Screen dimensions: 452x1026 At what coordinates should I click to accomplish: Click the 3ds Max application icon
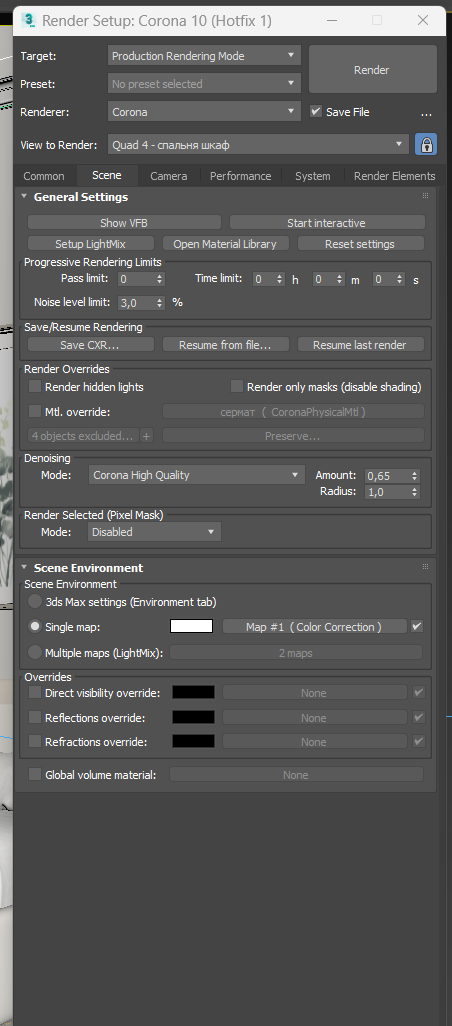coord(29,20)
